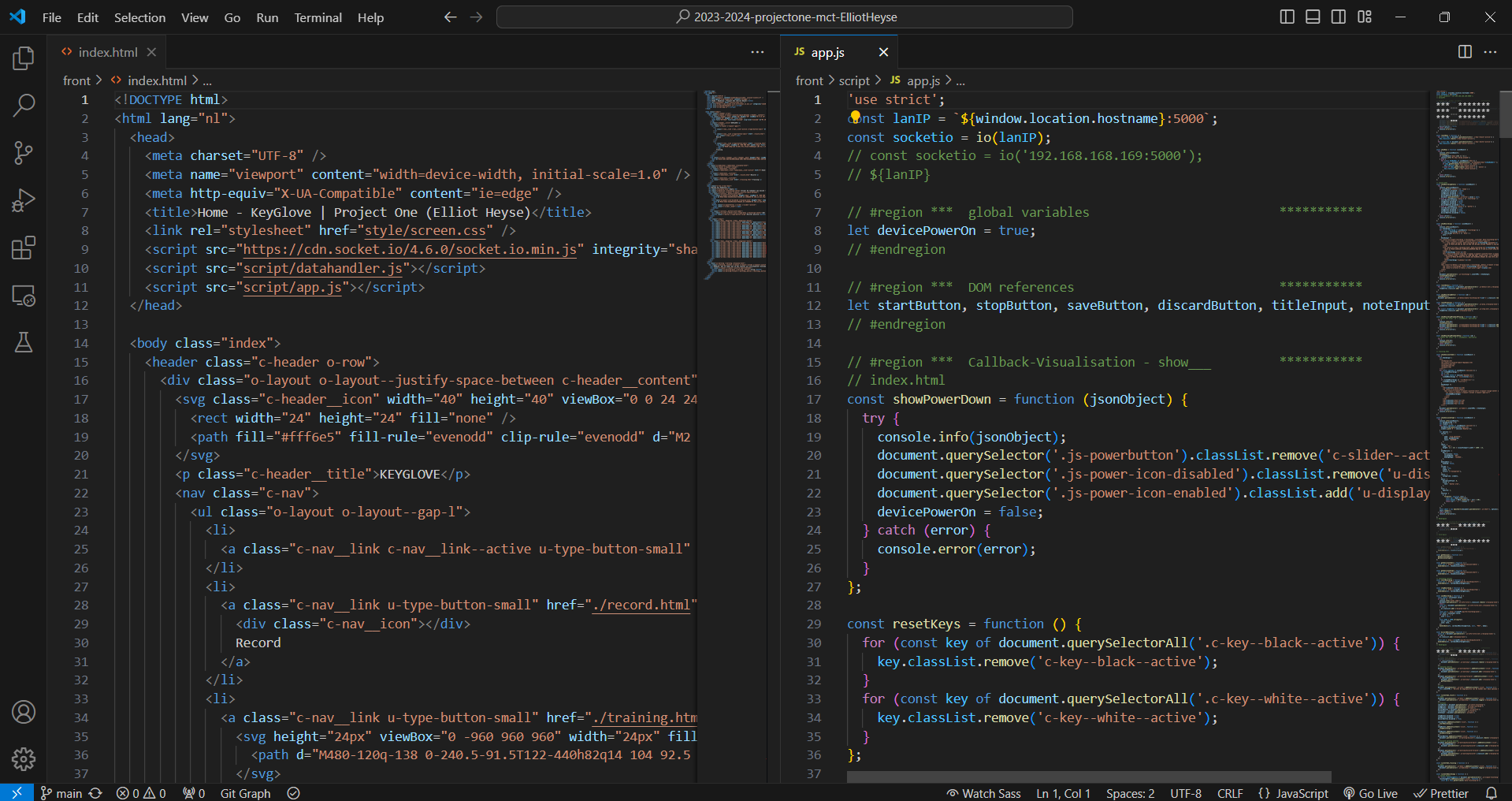Click app.js horizontal scrollbar
Viewport: 1512px width, 801px height.
(1089, 777)
